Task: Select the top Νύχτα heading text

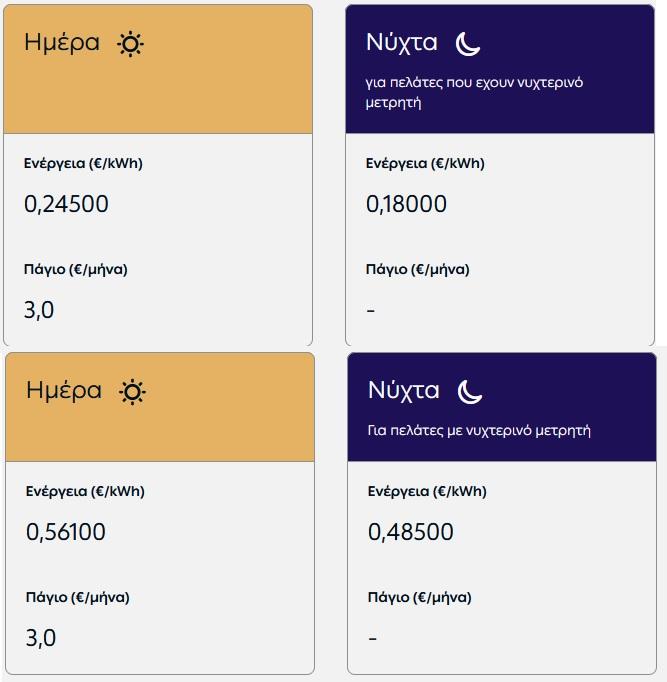Action: (402, 43)
